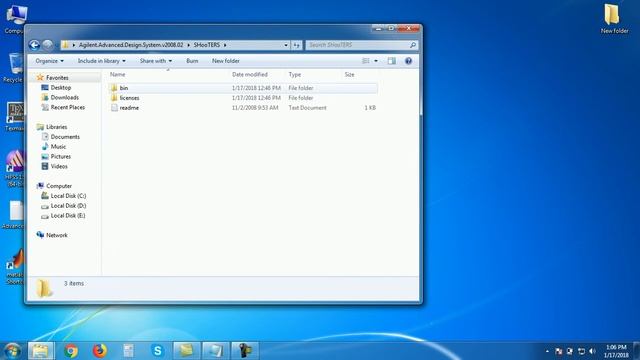
Task: Click the Forward navigation arrow
Action: pyautogui.click(x=48, y=45)
